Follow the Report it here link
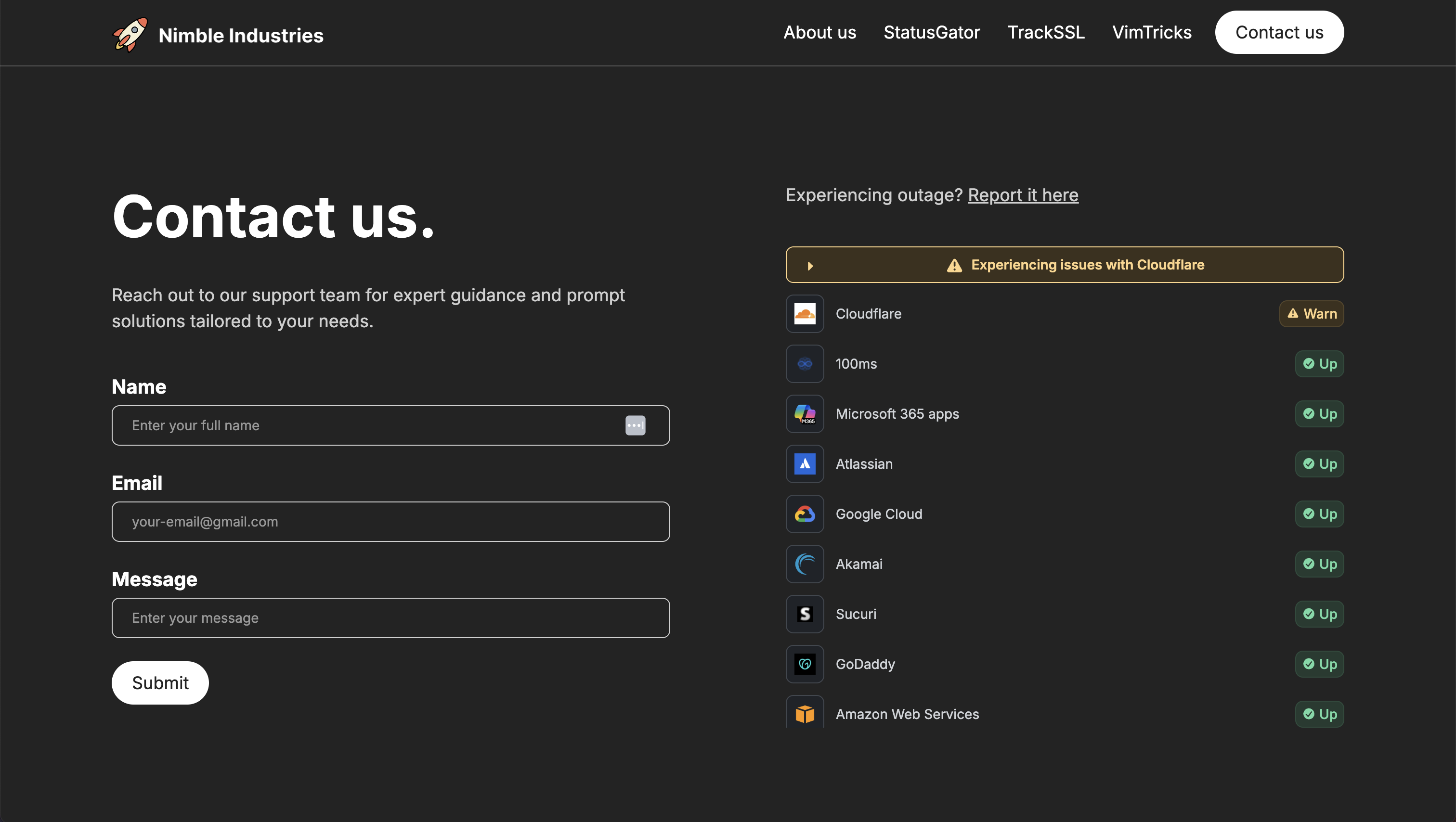The image size is (1456, 822). pyautogui.click(x=1023, y=195)
